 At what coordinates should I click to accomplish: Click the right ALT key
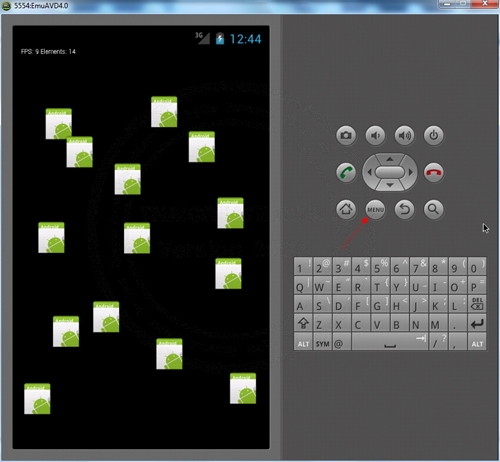click(x=477, y=342)
